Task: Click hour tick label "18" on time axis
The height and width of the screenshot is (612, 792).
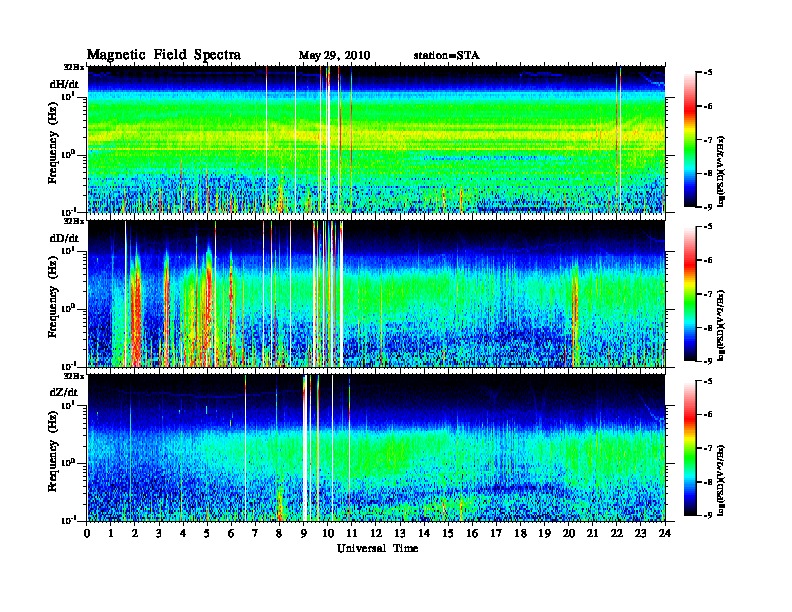Action: pos(520,533)
